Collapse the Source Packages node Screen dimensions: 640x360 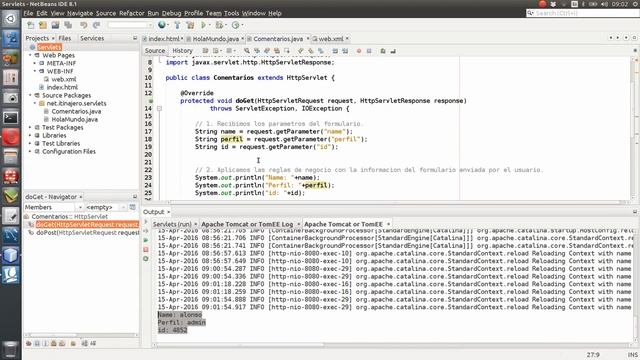coord(30,95)
